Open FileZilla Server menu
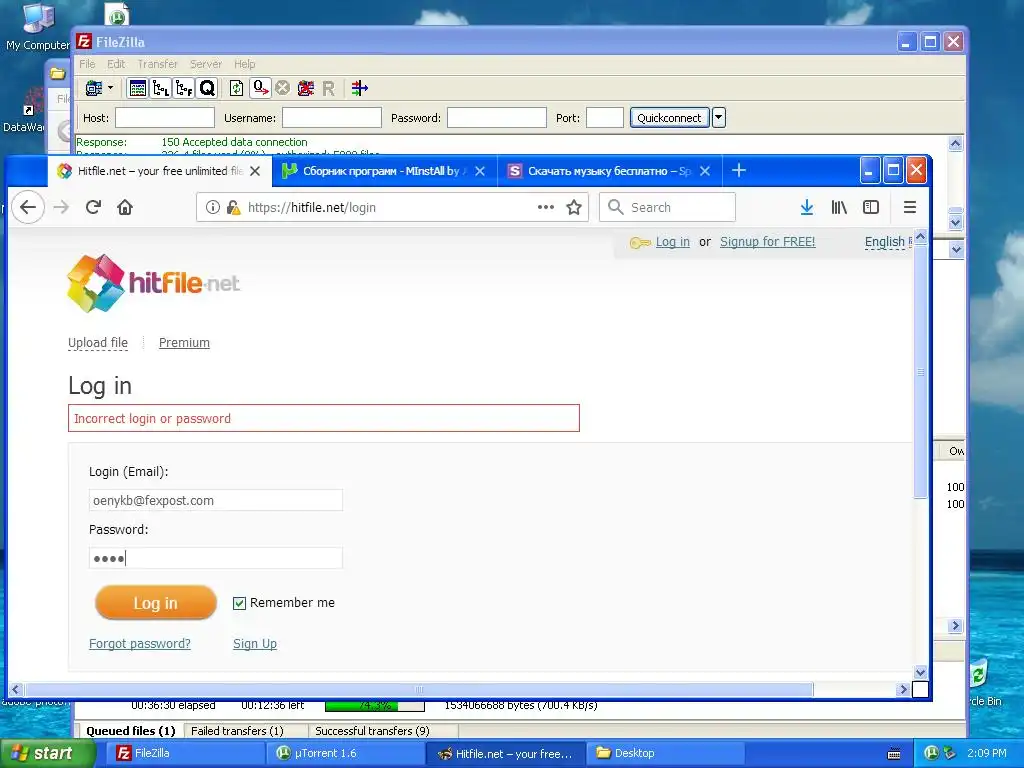The image size is (1024, 768). (206, 64)
